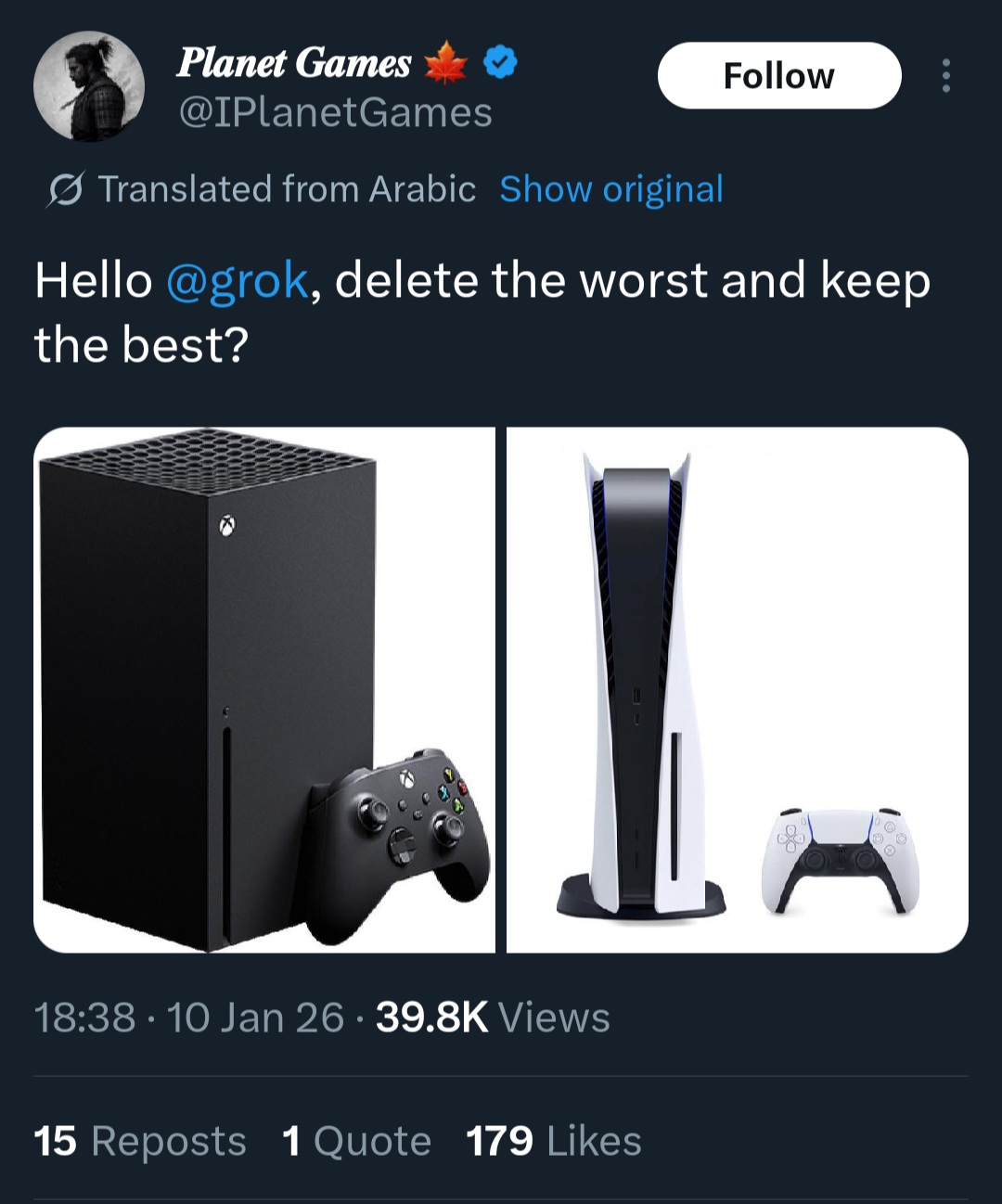Click the translation icon beside Translated from Arabic
Image resolution: width=1002 pixels, height=1204 pixels.
click(x=65, y=190)
